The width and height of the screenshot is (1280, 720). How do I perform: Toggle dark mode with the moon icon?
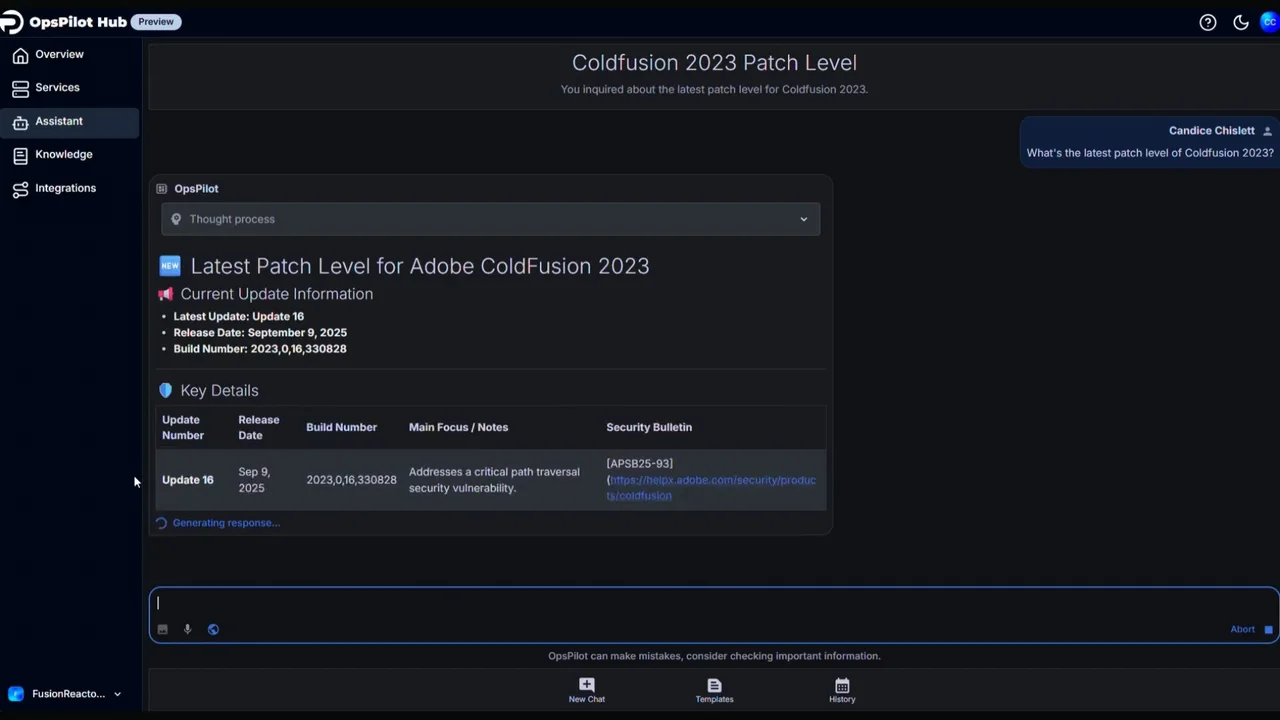pos(1241,22)
